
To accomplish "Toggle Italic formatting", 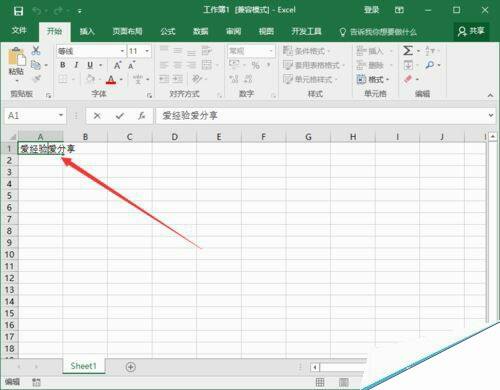I will pyautogui.click(x=76, y=65).
